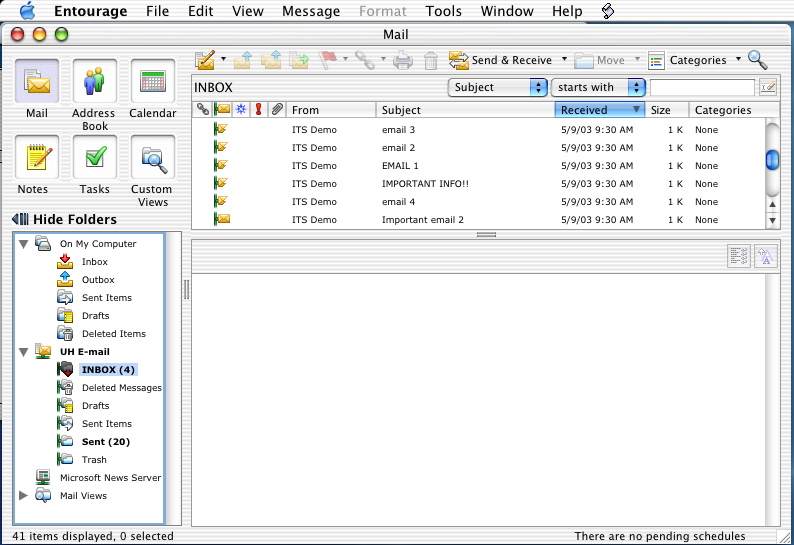This screenshot has width=794, height=545.
Task: Select the UH E-mail INBOX (4) folder
Action: click(108, 370)
